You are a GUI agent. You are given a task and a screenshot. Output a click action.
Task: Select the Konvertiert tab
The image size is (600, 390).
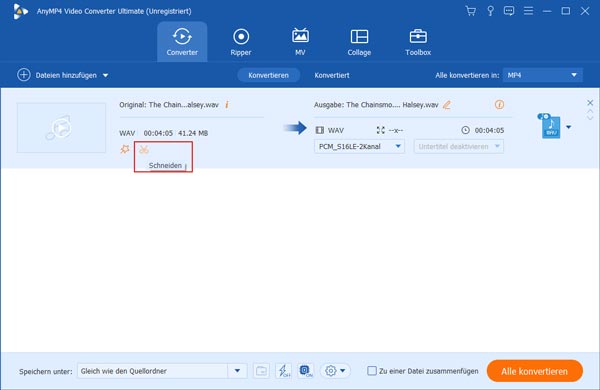click(x=332, y=75)
